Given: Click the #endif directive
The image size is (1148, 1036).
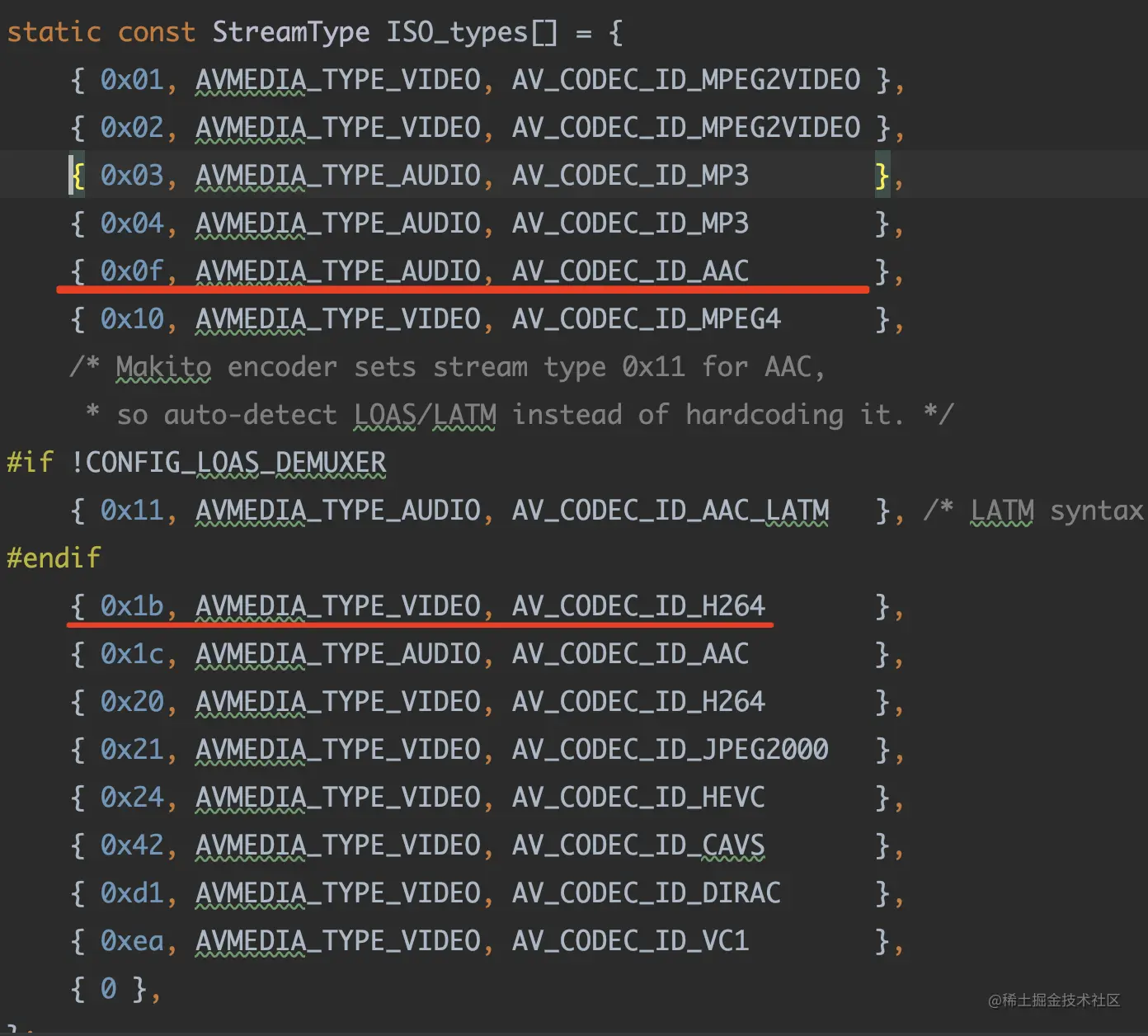Looking at the screenshot, I should pos(54,558).
